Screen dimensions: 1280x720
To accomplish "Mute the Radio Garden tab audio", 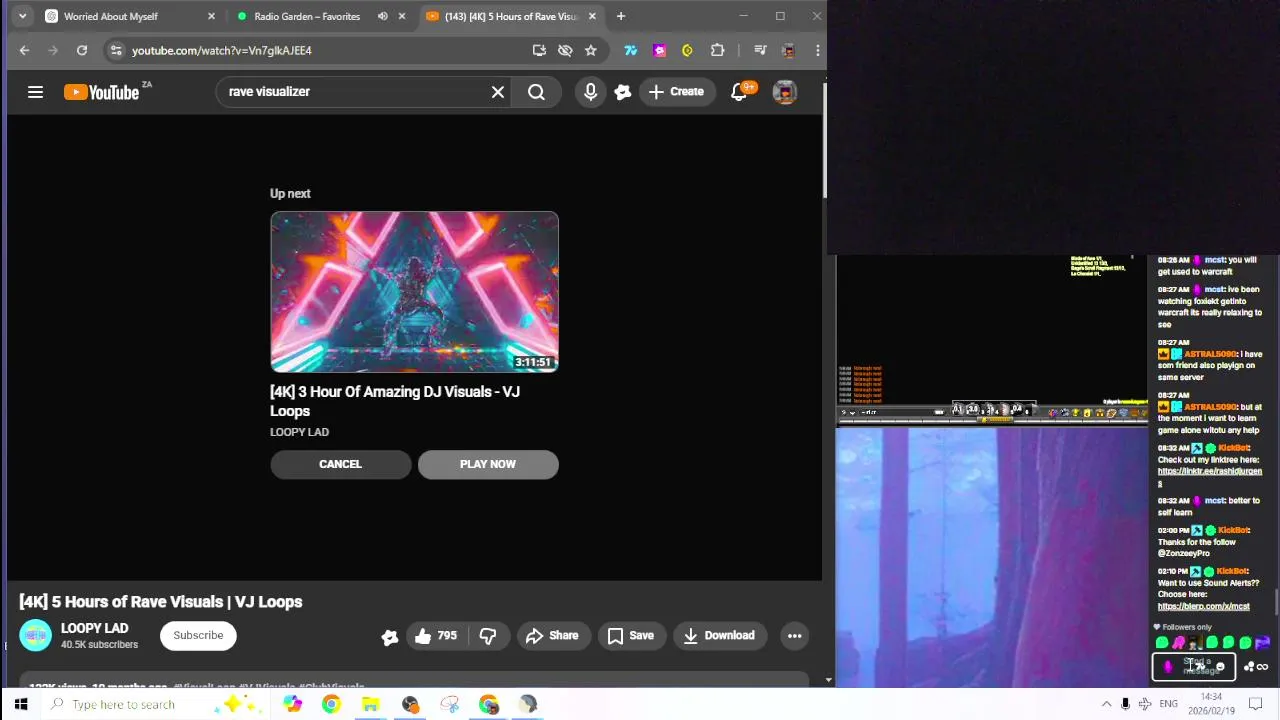I will [x=382, y=16].
